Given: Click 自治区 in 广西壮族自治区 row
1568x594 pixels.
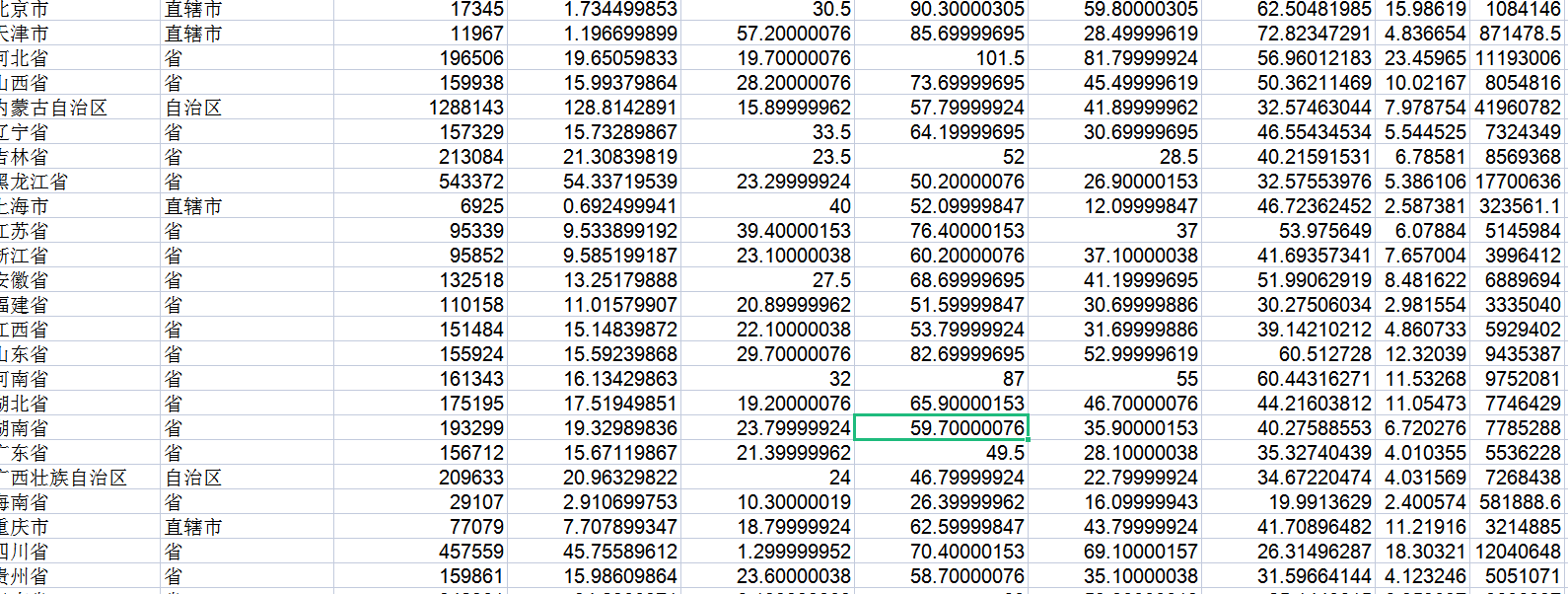Looking at the screenshot, I should tap(247, 478).
